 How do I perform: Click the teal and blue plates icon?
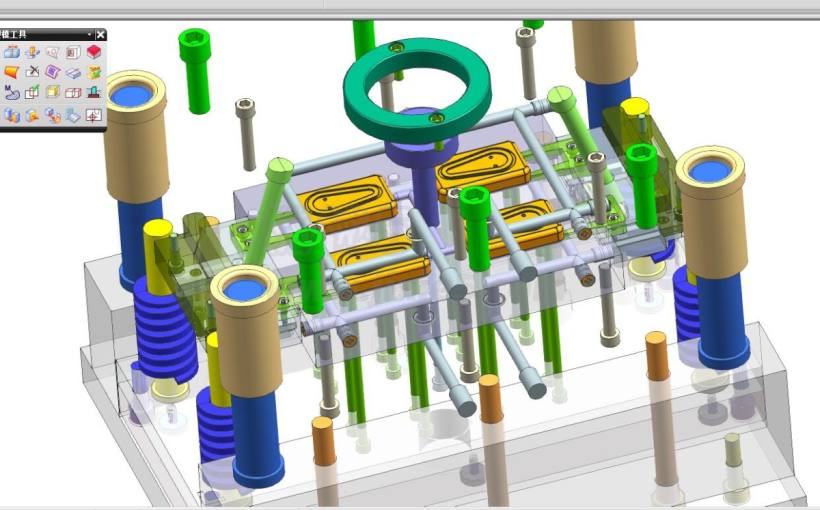point(73,115)
